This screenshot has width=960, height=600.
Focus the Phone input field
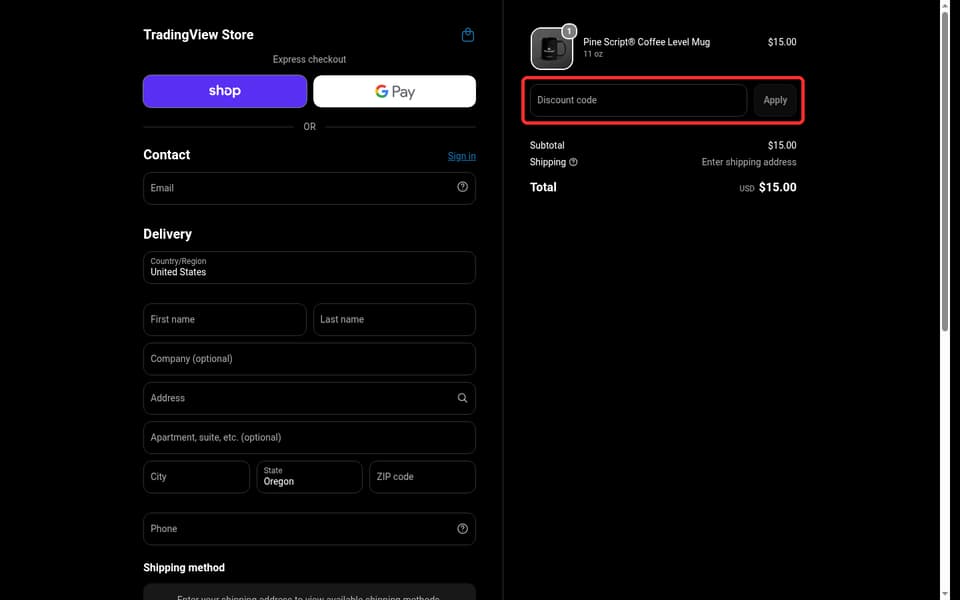tap(309, 528)
